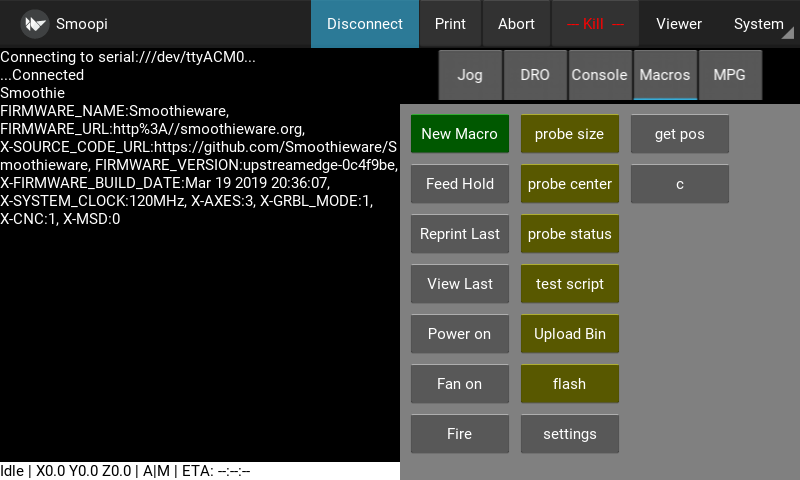Expand the System dropdown menu
Image resolution: width=800 pixels, height=480 pixels.
point(759,24)
